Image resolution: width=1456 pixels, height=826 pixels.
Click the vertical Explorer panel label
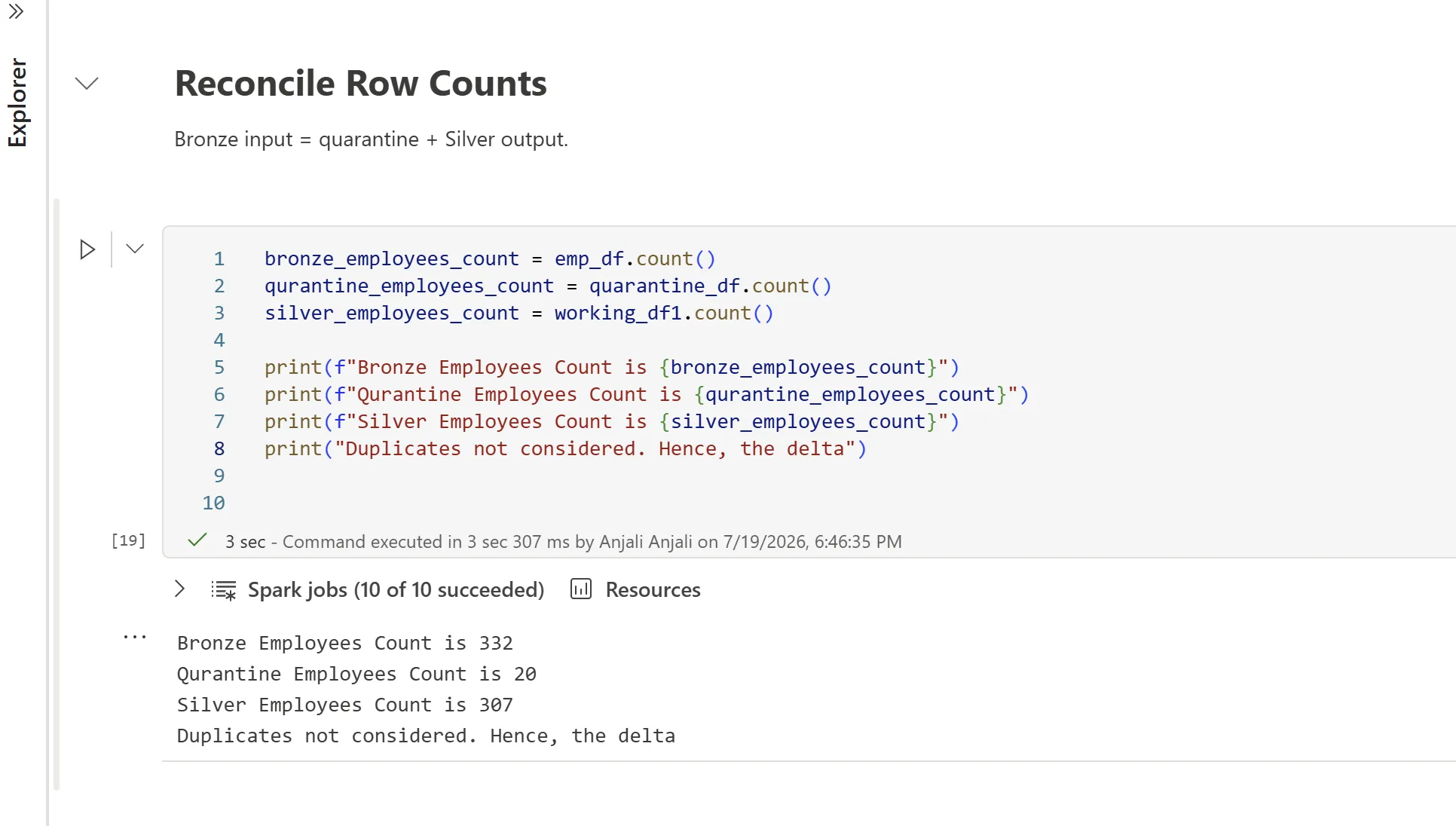(x=17, y=102)
